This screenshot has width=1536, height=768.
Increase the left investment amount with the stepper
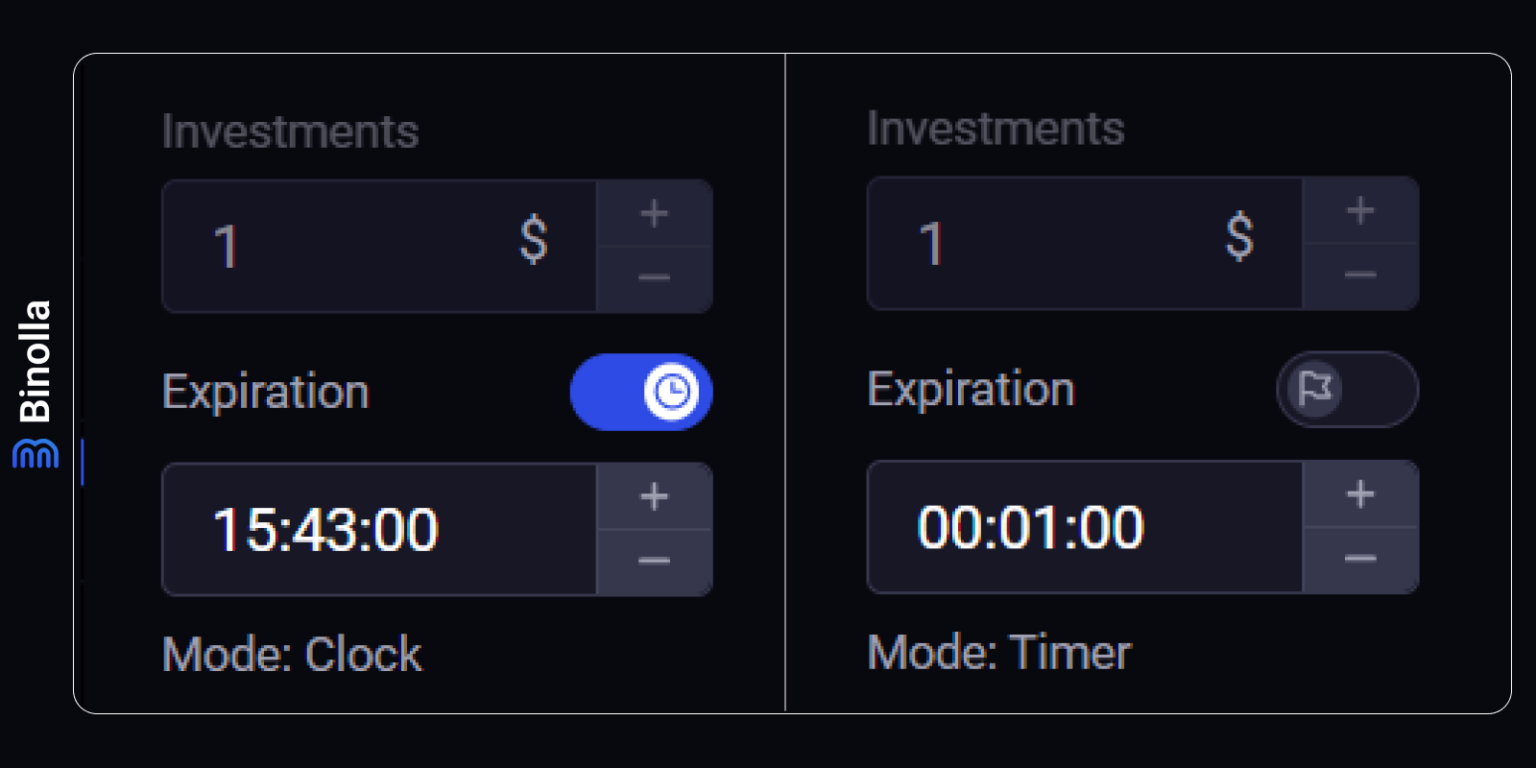(x=654, y=212)
